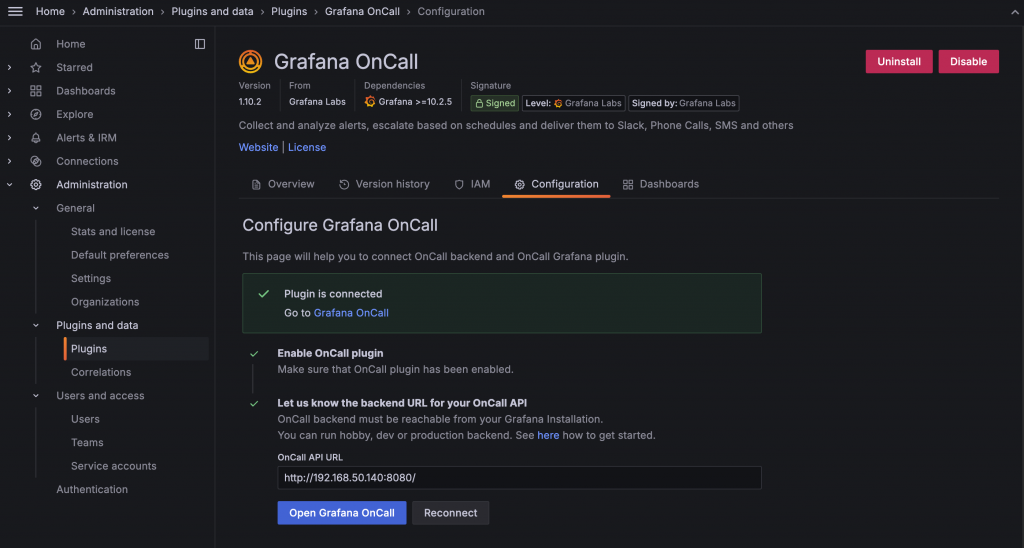Click the Uninstall button
The width and height of the screenshot is (1024, 548).
(x=899, y=61)
